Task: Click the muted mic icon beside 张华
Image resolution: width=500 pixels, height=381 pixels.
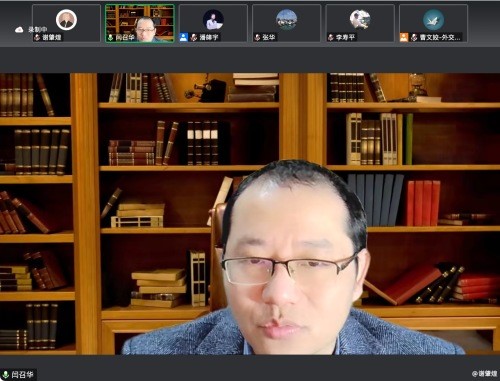Action: [x=257, y=37]
